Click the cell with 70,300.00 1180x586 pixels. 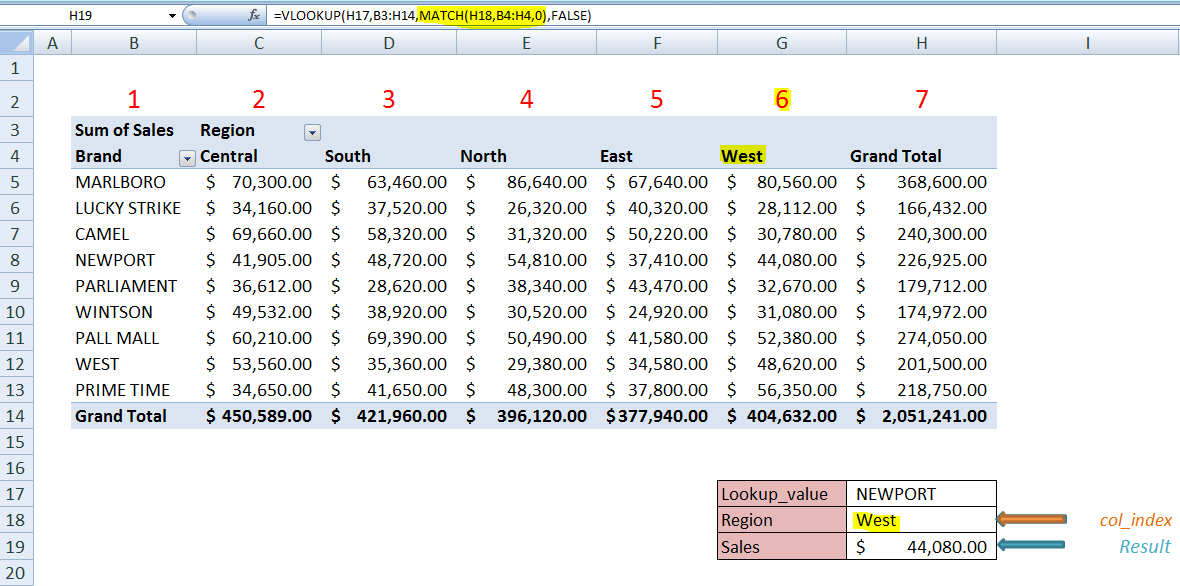259,182
